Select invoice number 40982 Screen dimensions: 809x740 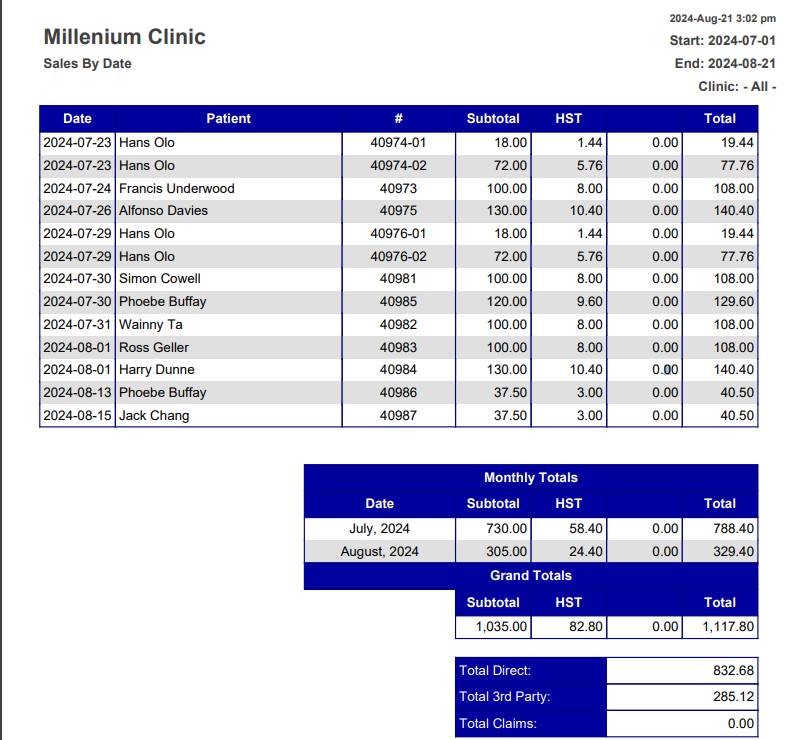click(398, 325)
